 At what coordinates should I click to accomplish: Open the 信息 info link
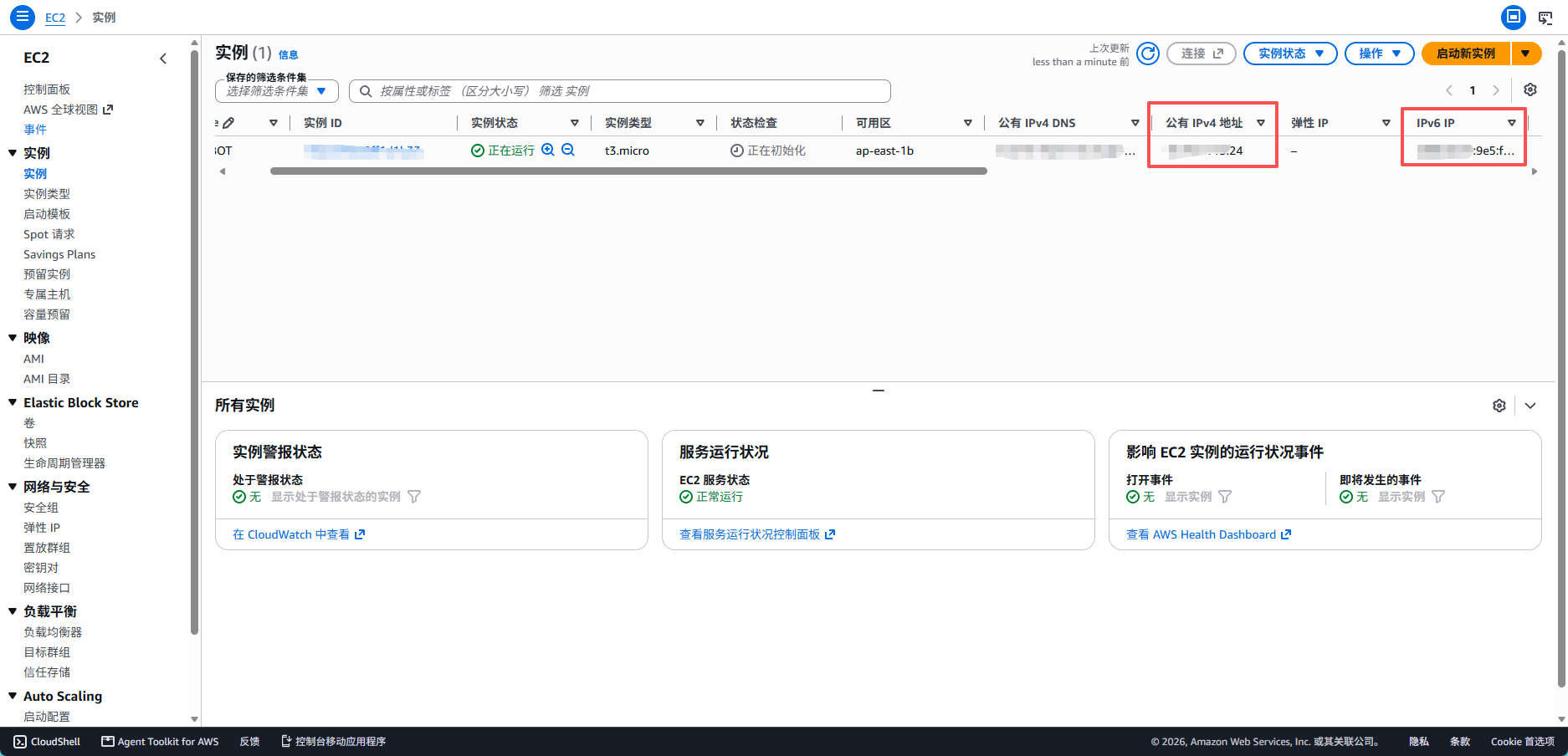coord(289,55)
